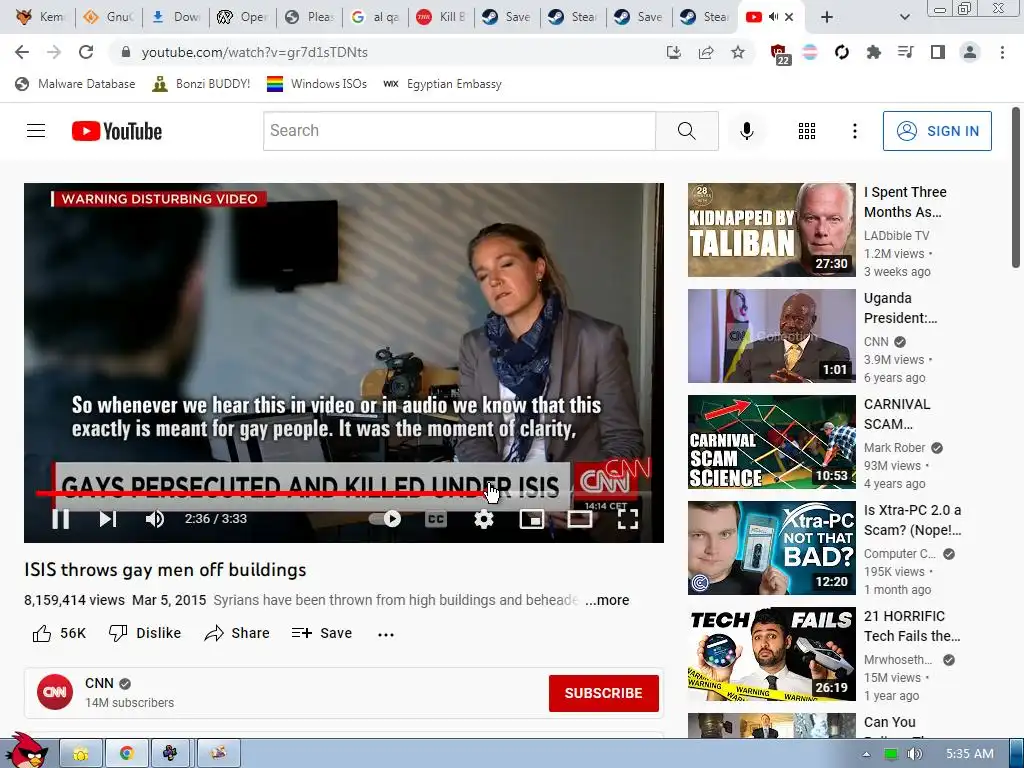
Task: Click the search magnifier button
Action: click(x=687, y=131)
